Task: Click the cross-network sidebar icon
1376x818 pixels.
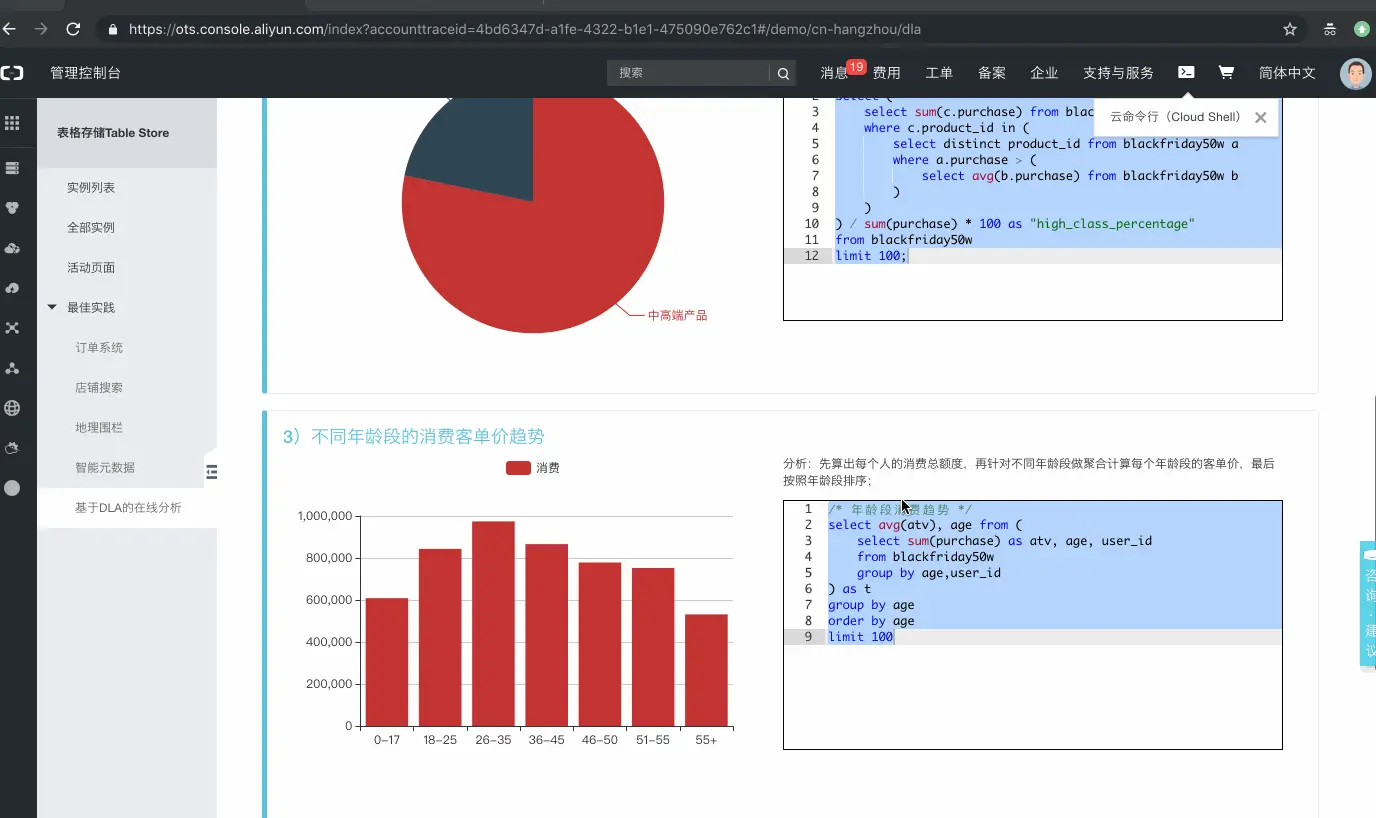Action: [x=12, y=328]
